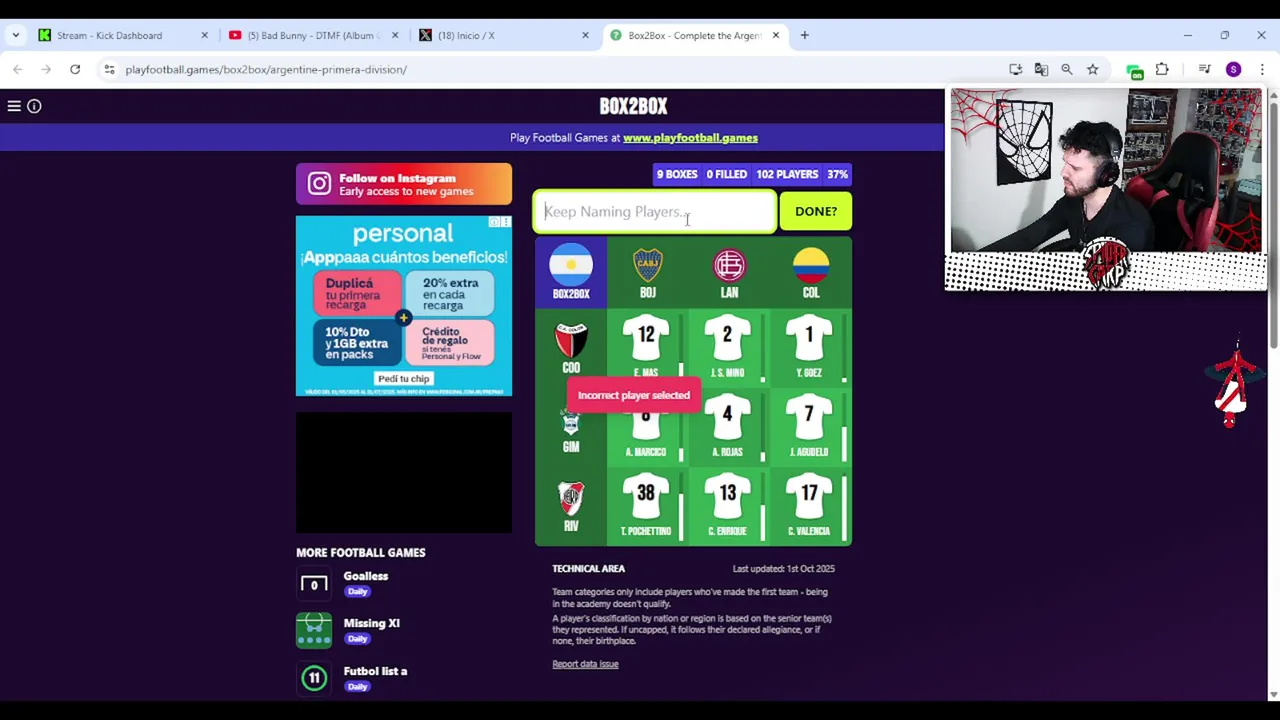Image resolution: width=1280 pixels, height=720 pixels.
Task: Click the browser back arrow
Action: point(18,69)
